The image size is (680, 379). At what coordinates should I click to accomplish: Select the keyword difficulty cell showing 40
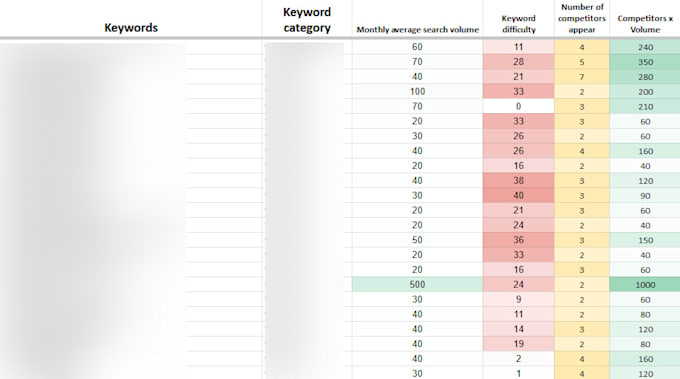tap(518, 196)
